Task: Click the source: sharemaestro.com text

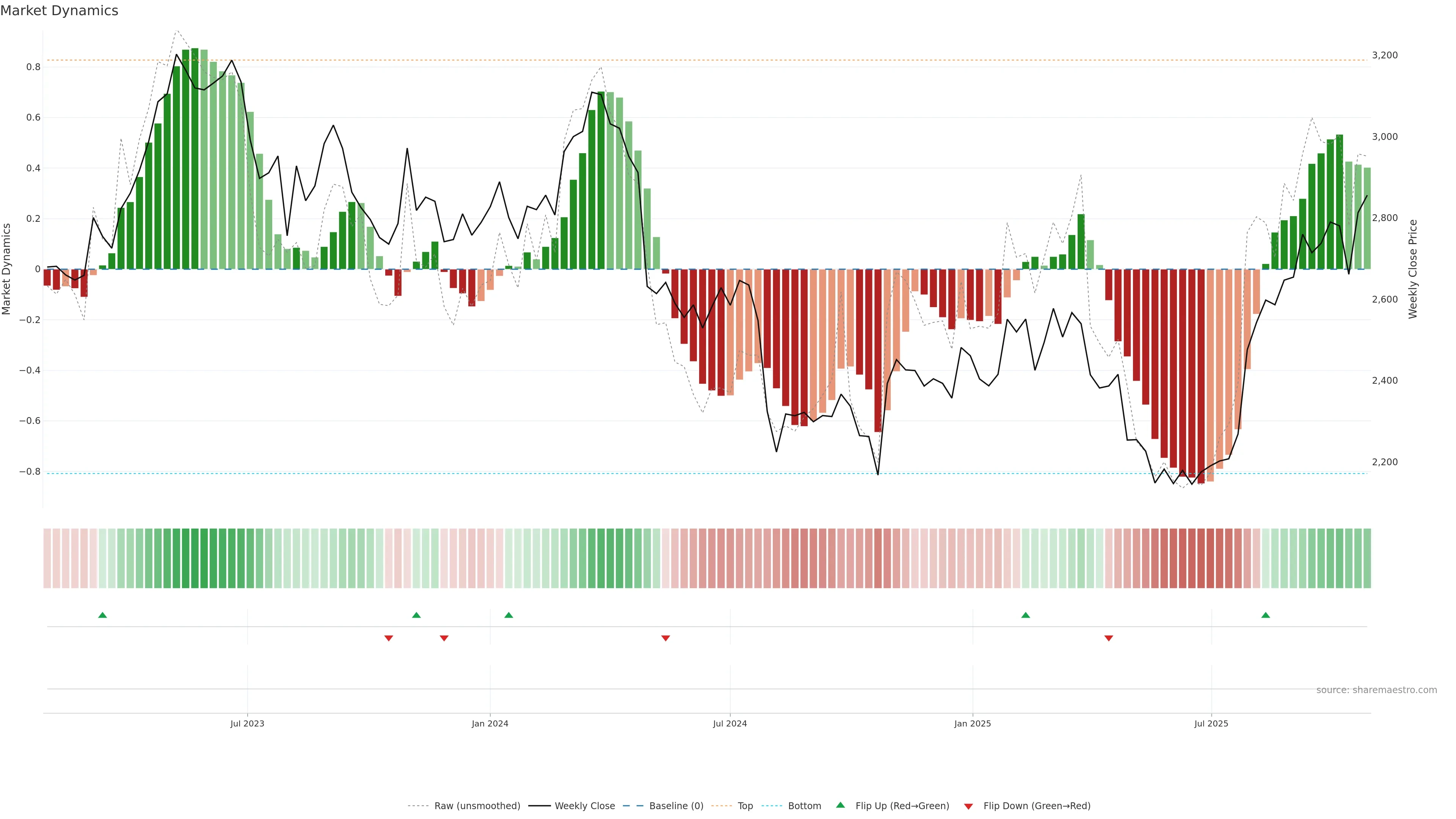Action: pos(1376,690)
